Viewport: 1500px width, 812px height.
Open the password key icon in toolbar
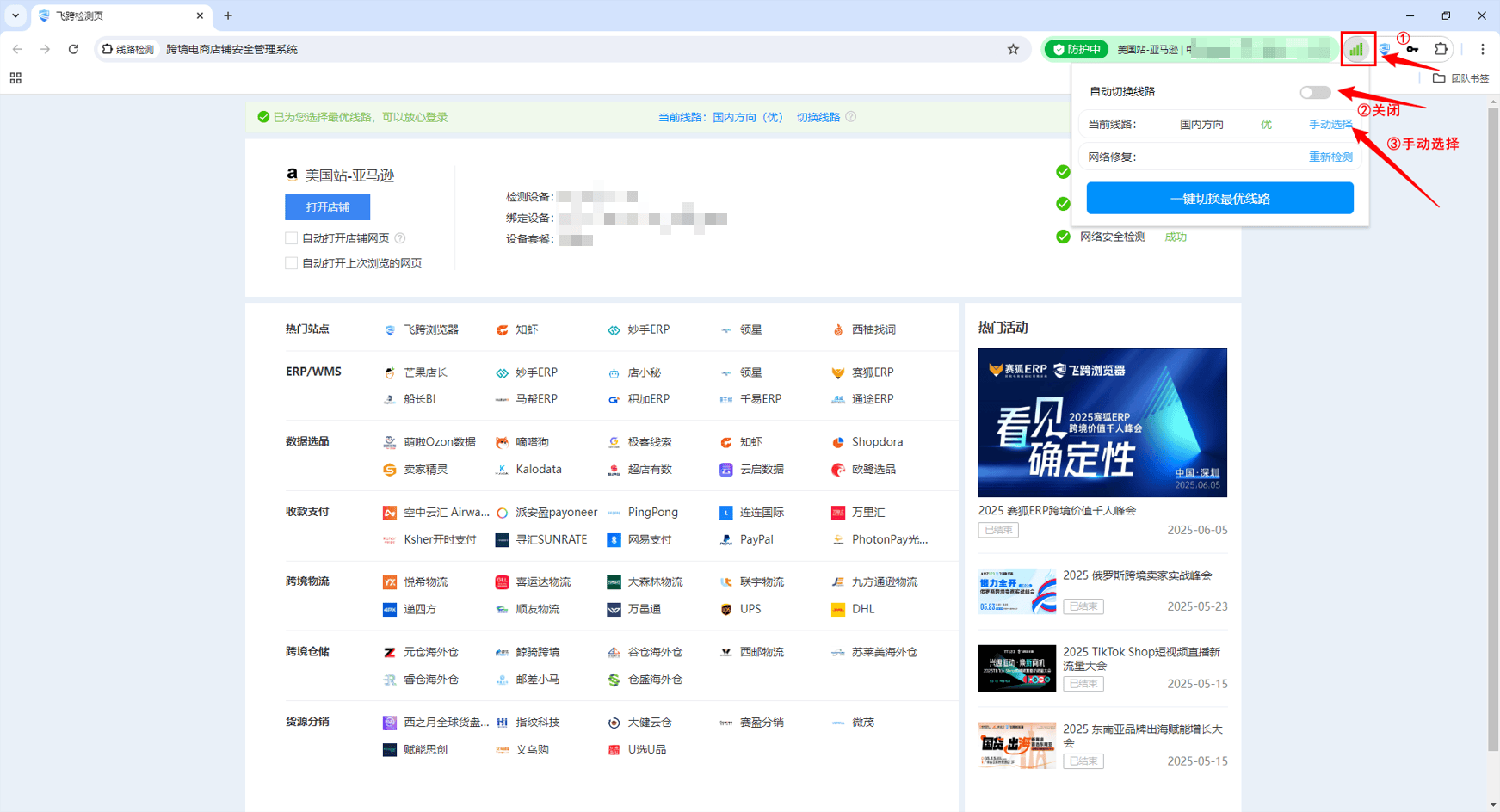click(x=1412, y=50)
